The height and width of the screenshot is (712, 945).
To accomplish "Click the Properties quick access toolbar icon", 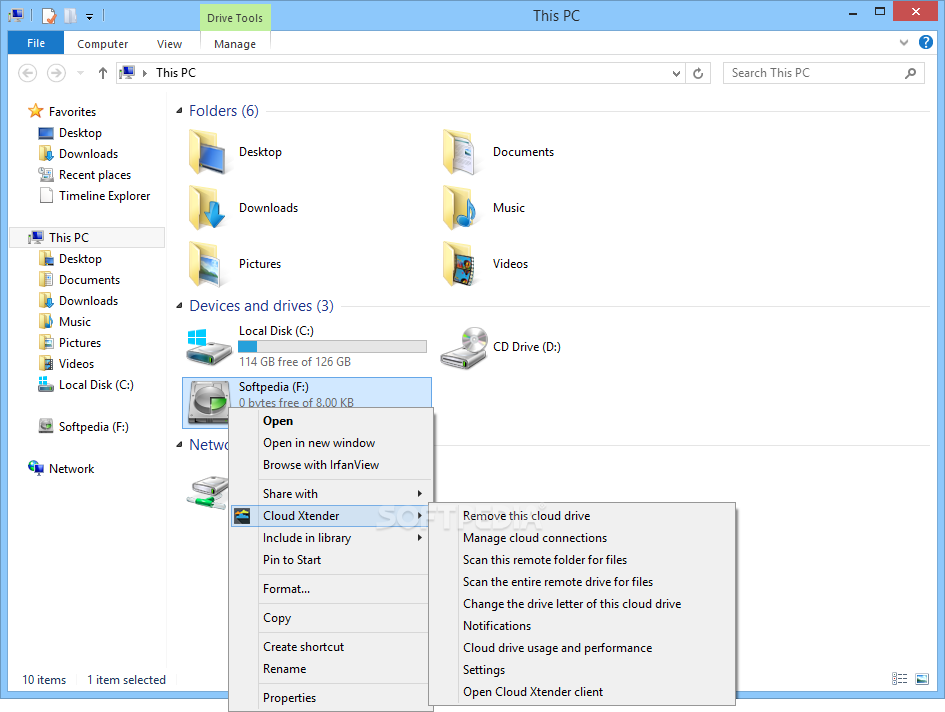I will (x=49, y=16).
